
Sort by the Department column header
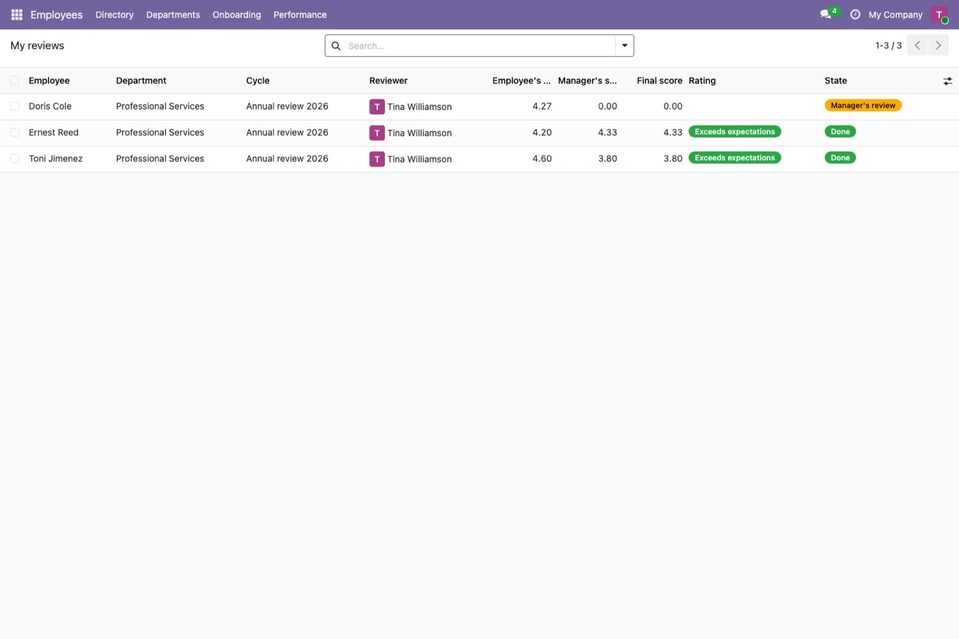click(141, 81)
